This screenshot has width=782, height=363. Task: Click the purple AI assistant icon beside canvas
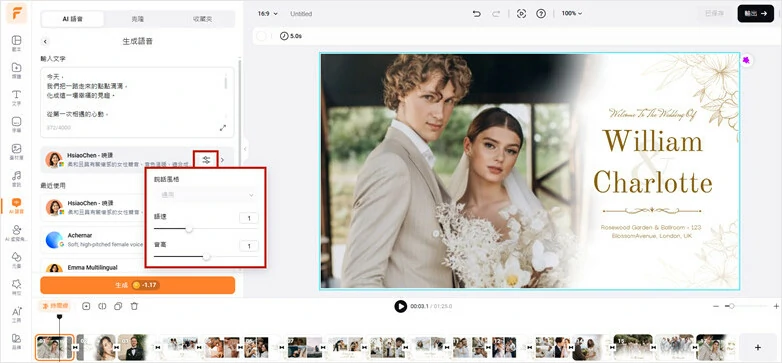tap(746, 60)
